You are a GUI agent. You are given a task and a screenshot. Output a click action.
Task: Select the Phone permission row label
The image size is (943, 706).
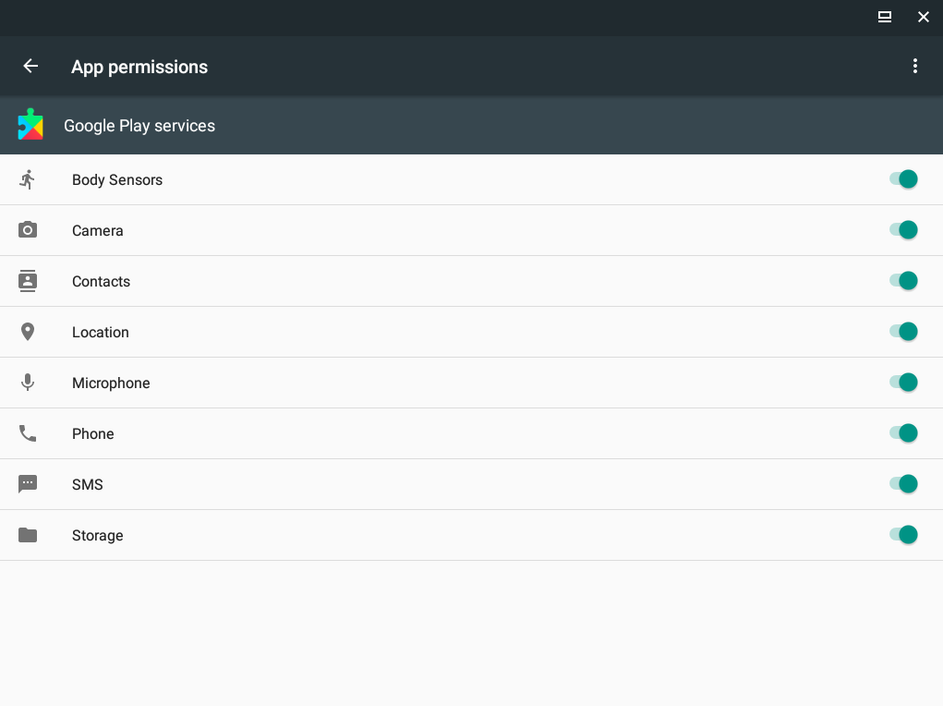tap(93, 434)
